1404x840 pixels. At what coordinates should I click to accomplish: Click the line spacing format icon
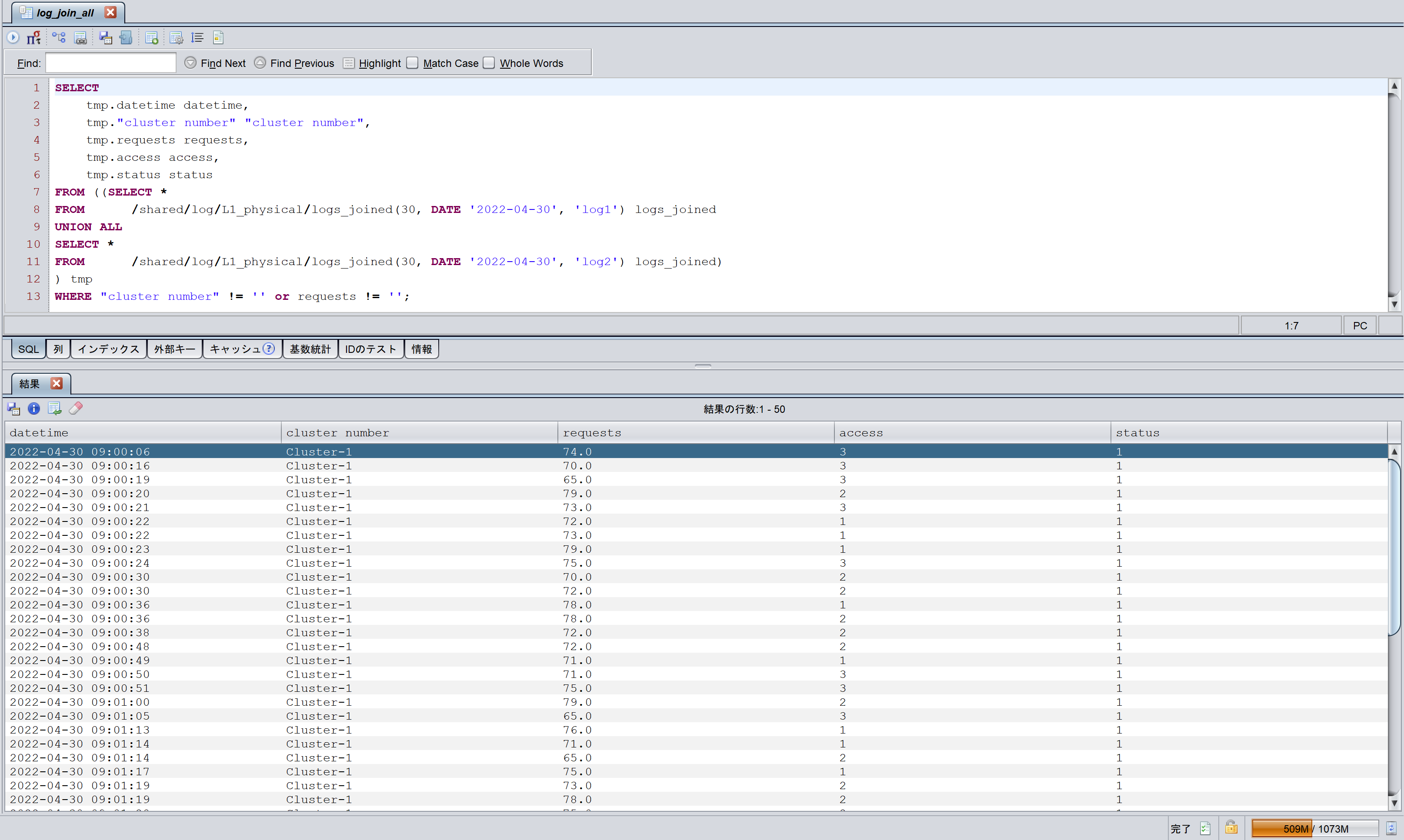[197, 37]
